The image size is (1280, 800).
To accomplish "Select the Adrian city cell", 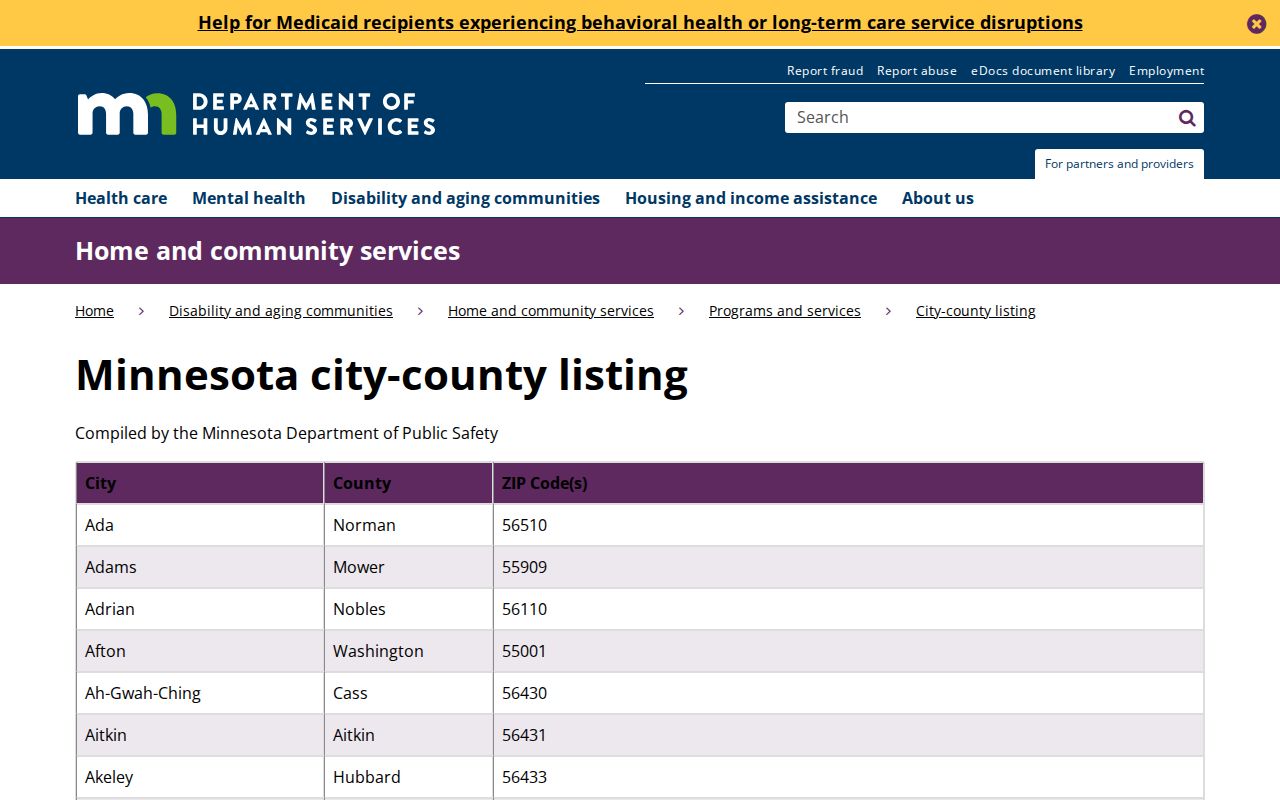I will click(x=200, y=609).
